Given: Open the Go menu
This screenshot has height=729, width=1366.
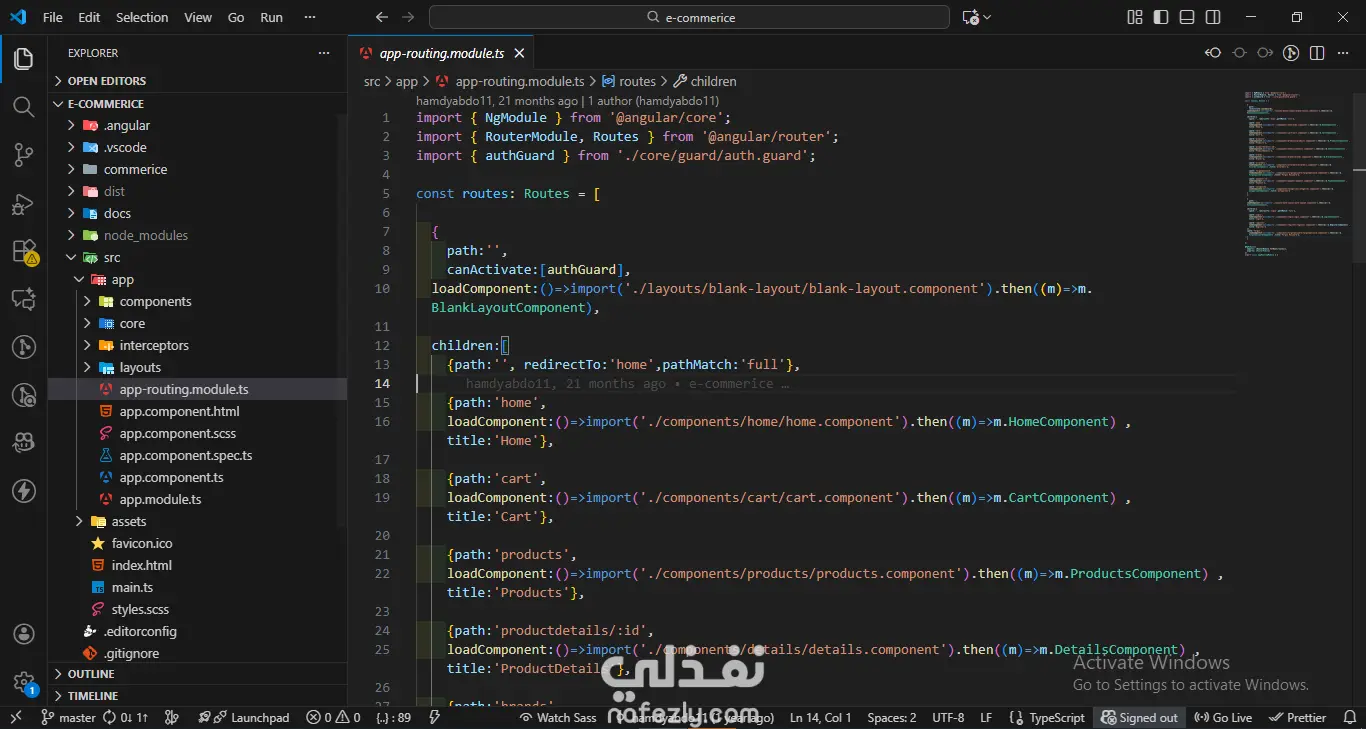Looking at the screenshot, I should click(236, 17).
